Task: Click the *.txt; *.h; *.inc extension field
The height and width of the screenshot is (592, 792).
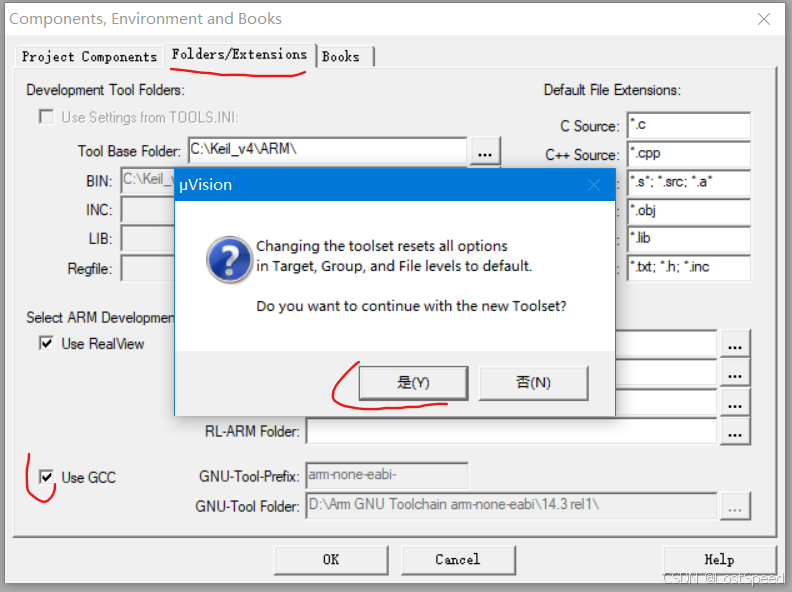Action: pyautogui.click(x=689, y=268)
